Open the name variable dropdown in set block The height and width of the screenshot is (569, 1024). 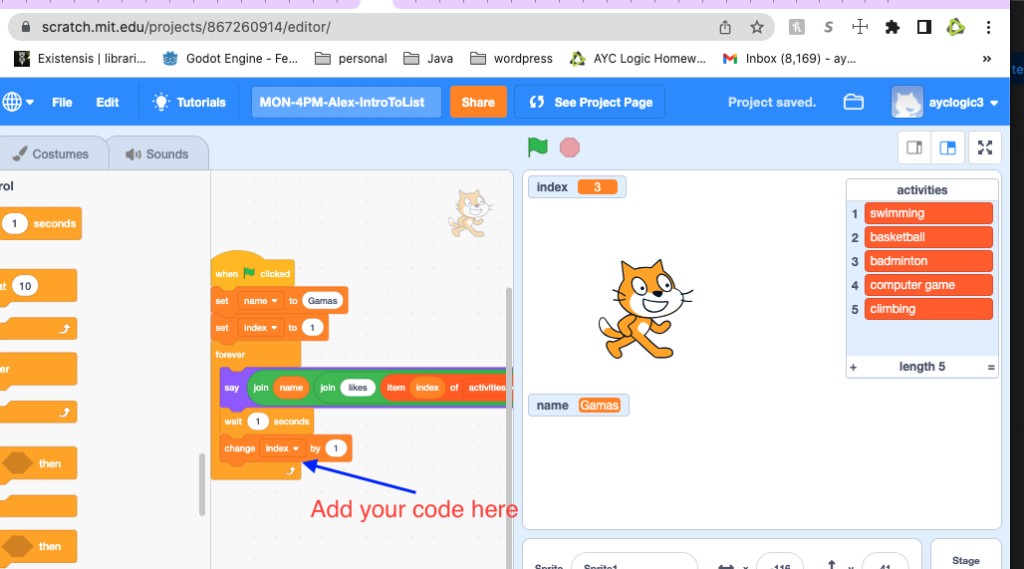point(261,301)
